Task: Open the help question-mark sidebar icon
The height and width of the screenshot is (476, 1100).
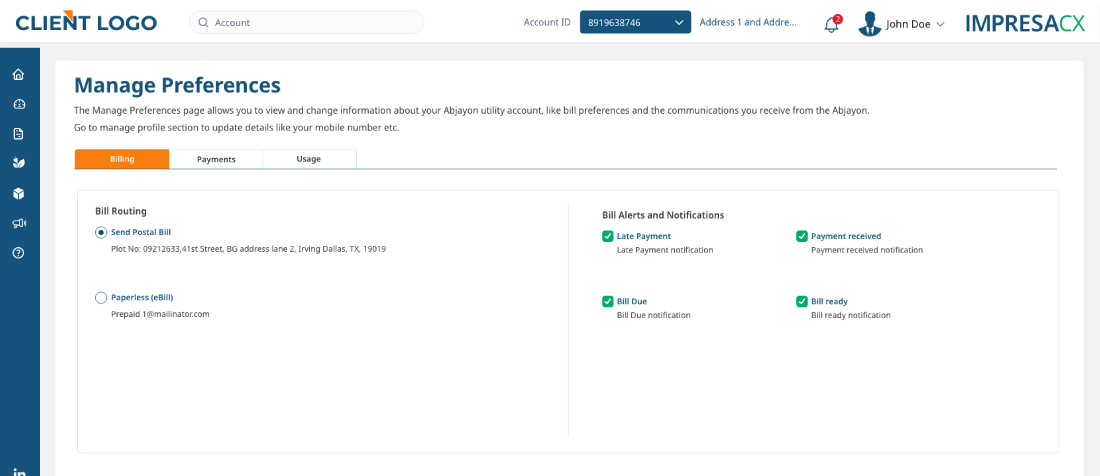Action: click(19, 253)
